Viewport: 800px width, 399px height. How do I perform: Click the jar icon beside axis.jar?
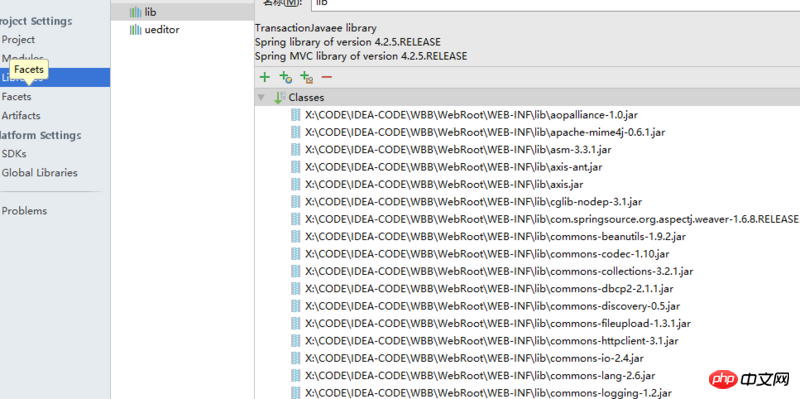point(295,184)
